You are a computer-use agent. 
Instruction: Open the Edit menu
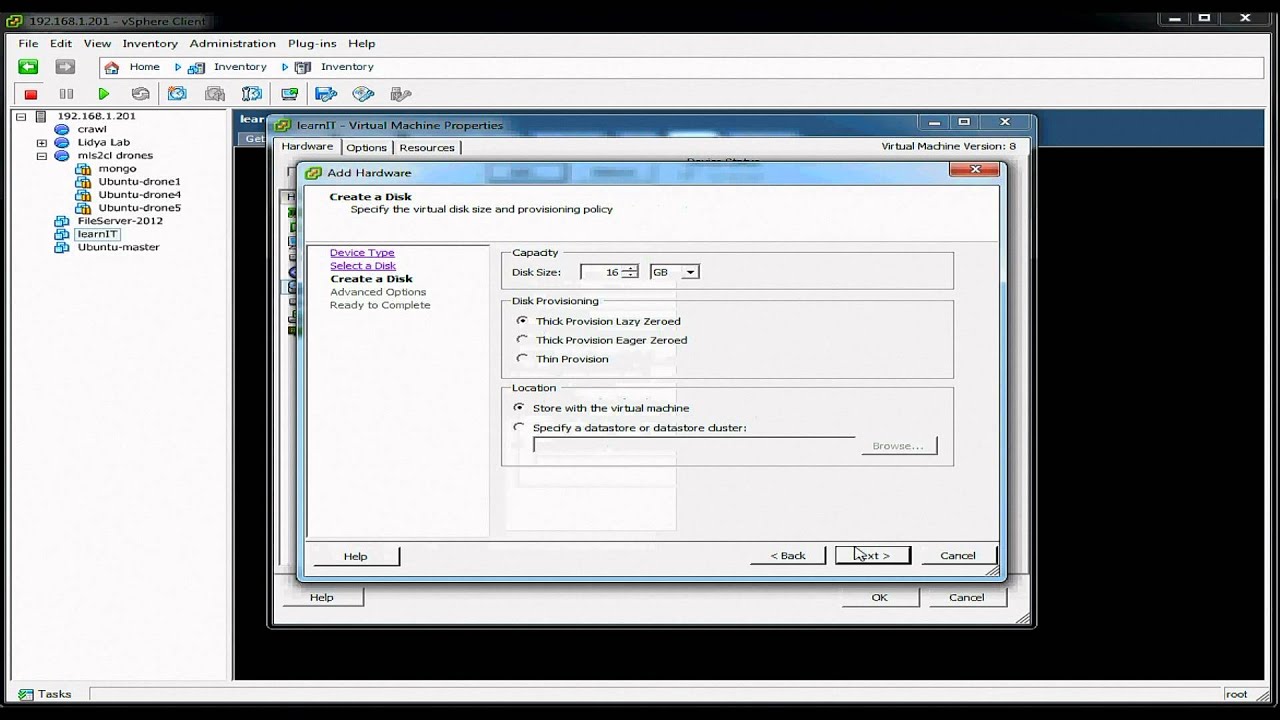(x=61, y=44)
